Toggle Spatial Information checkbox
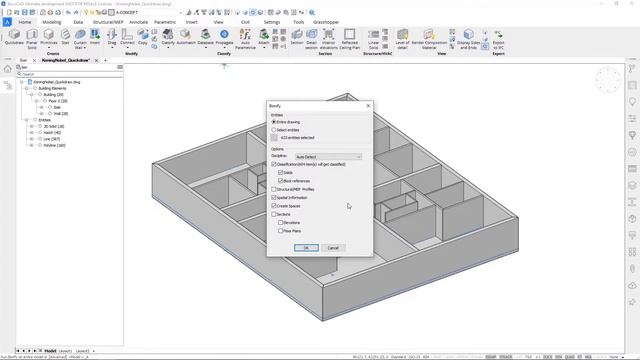 coord(274,198)
